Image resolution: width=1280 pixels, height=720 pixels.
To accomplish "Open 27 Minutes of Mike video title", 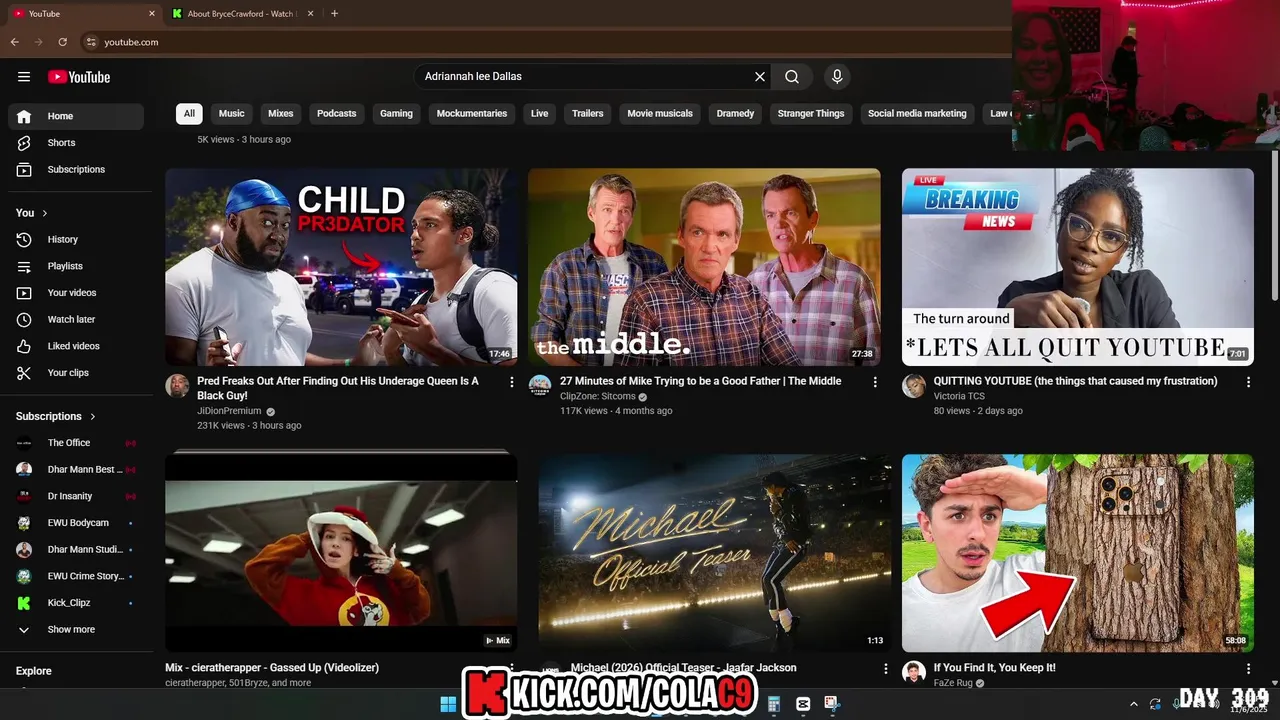I will coord(700,381).
